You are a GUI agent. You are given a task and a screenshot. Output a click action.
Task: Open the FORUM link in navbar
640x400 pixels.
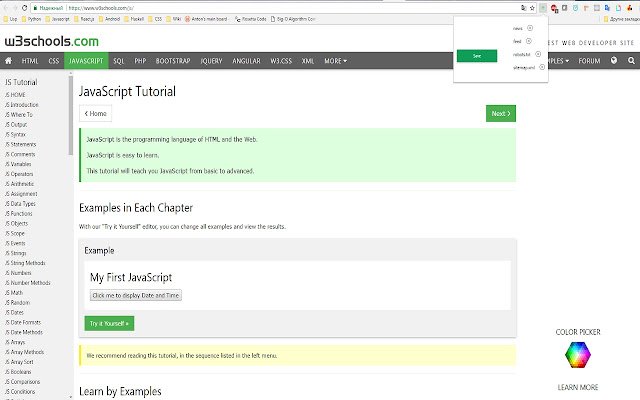[589, 60]
